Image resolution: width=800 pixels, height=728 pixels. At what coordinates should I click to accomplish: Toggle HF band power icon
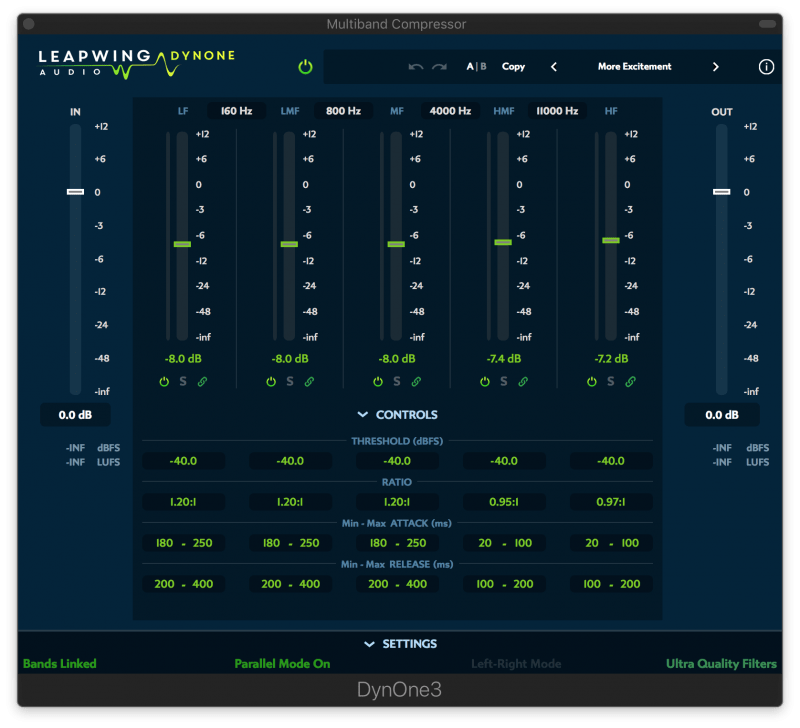591,381
